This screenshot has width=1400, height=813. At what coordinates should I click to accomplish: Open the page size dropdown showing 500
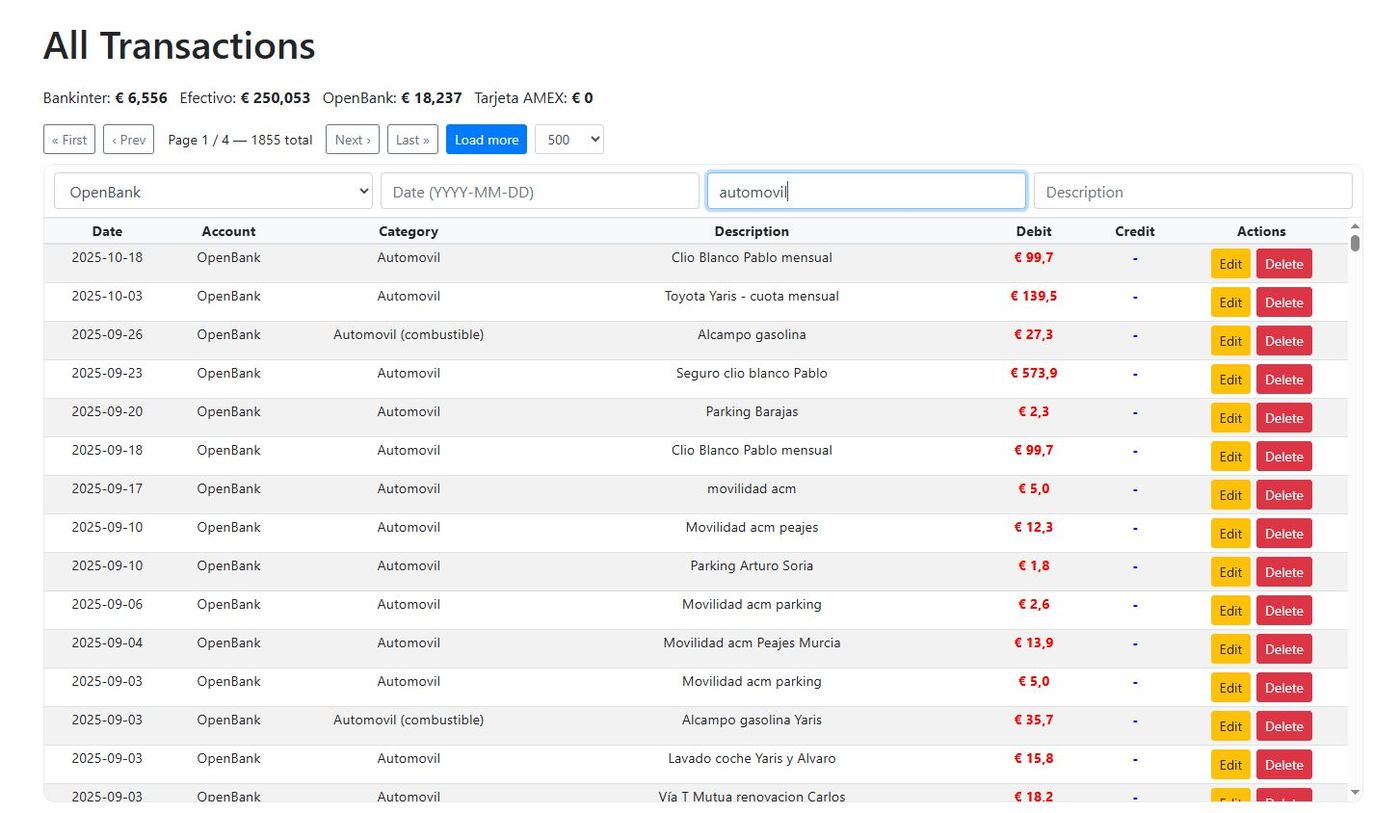tap(569, 139)
